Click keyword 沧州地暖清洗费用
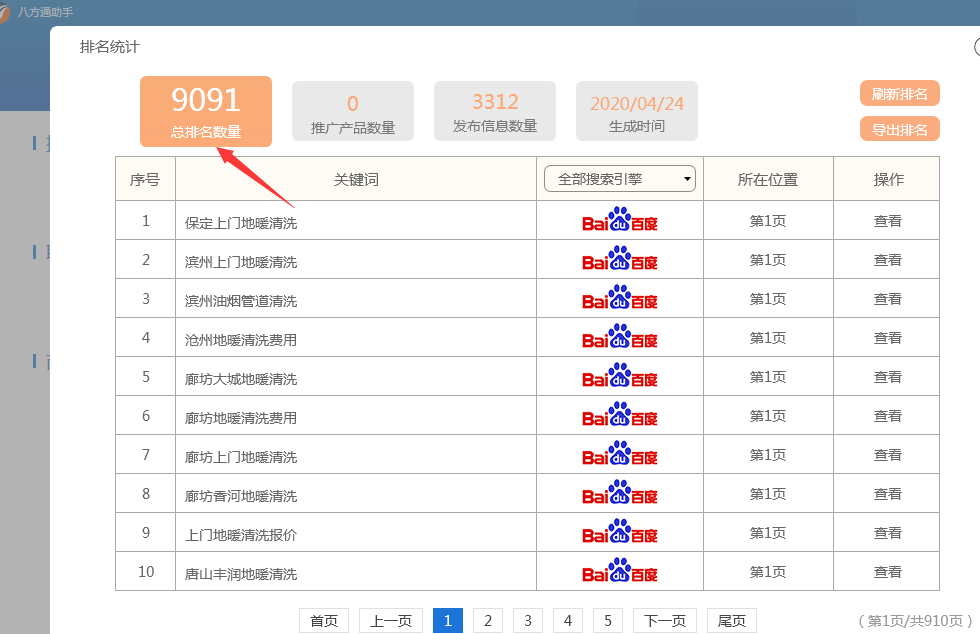The width and height of the screenshot is (980, 634). (x=241, y=340)
